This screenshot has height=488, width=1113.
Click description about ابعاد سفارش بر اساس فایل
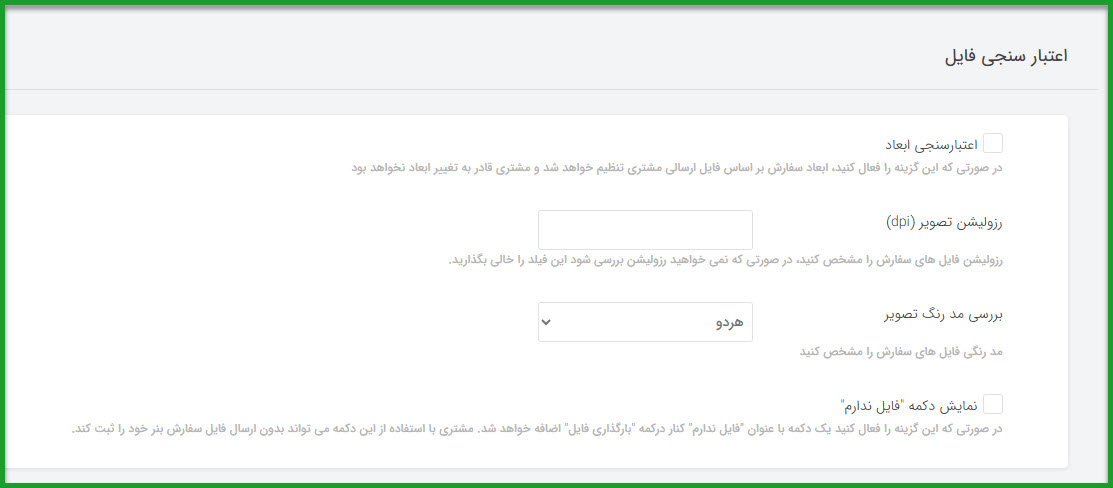pos(678,170)
